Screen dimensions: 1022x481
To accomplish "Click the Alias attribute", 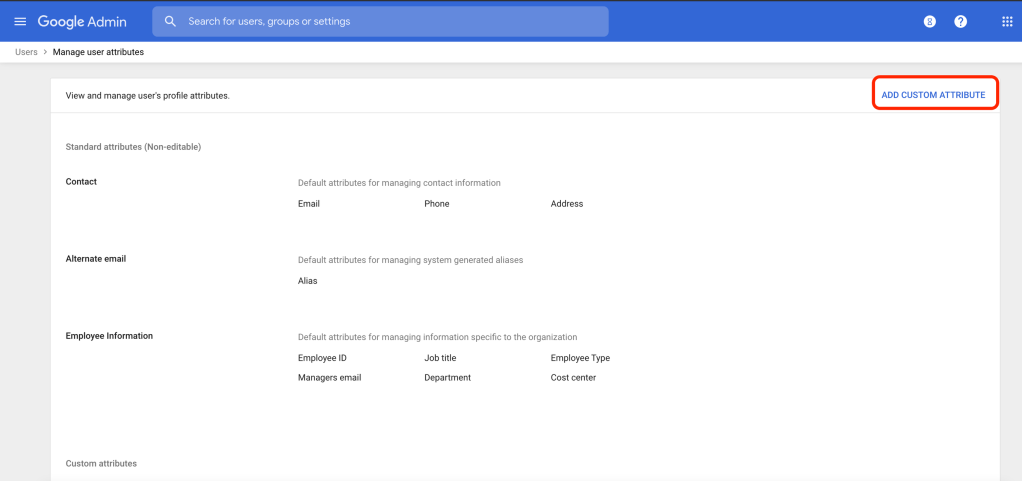I will pos(307,281).
